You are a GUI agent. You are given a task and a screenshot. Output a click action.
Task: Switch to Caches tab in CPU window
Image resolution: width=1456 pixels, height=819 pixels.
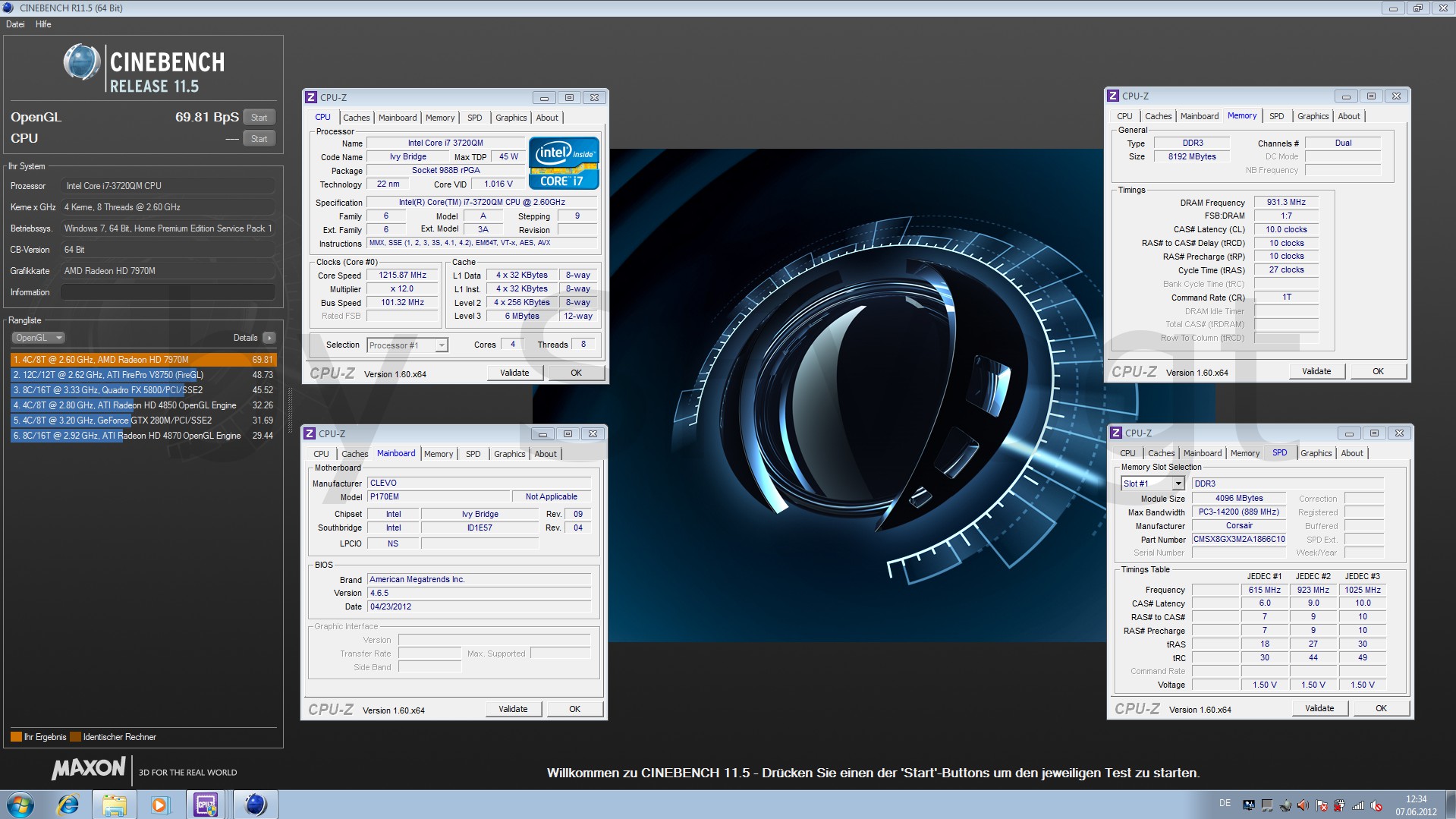pos(356,118)
